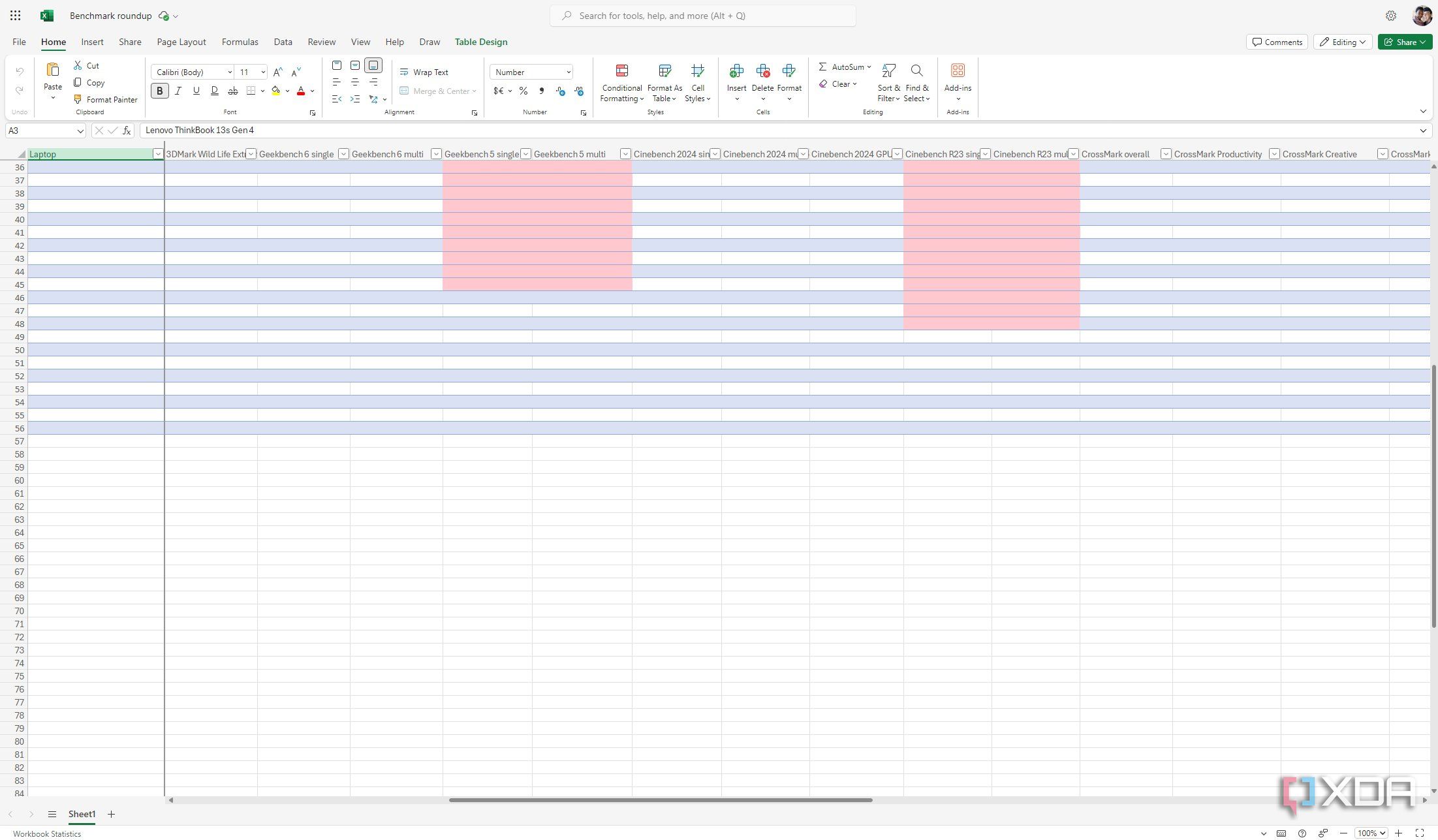Open the Number format dropdown

point(569,72)
